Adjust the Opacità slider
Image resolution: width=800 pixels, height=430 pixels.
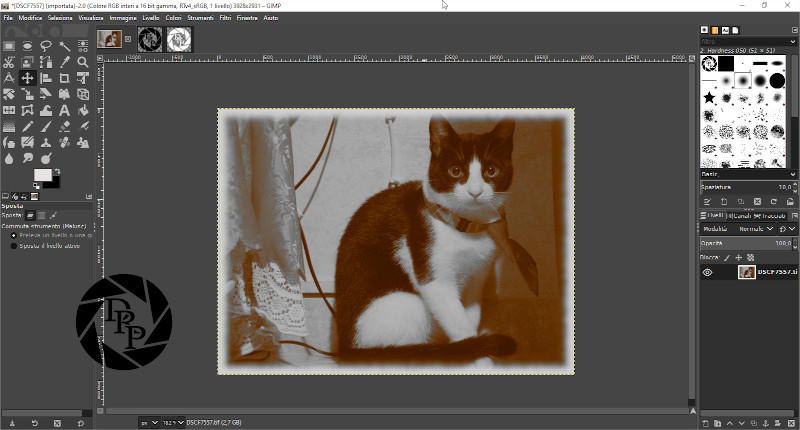point(748,243)
